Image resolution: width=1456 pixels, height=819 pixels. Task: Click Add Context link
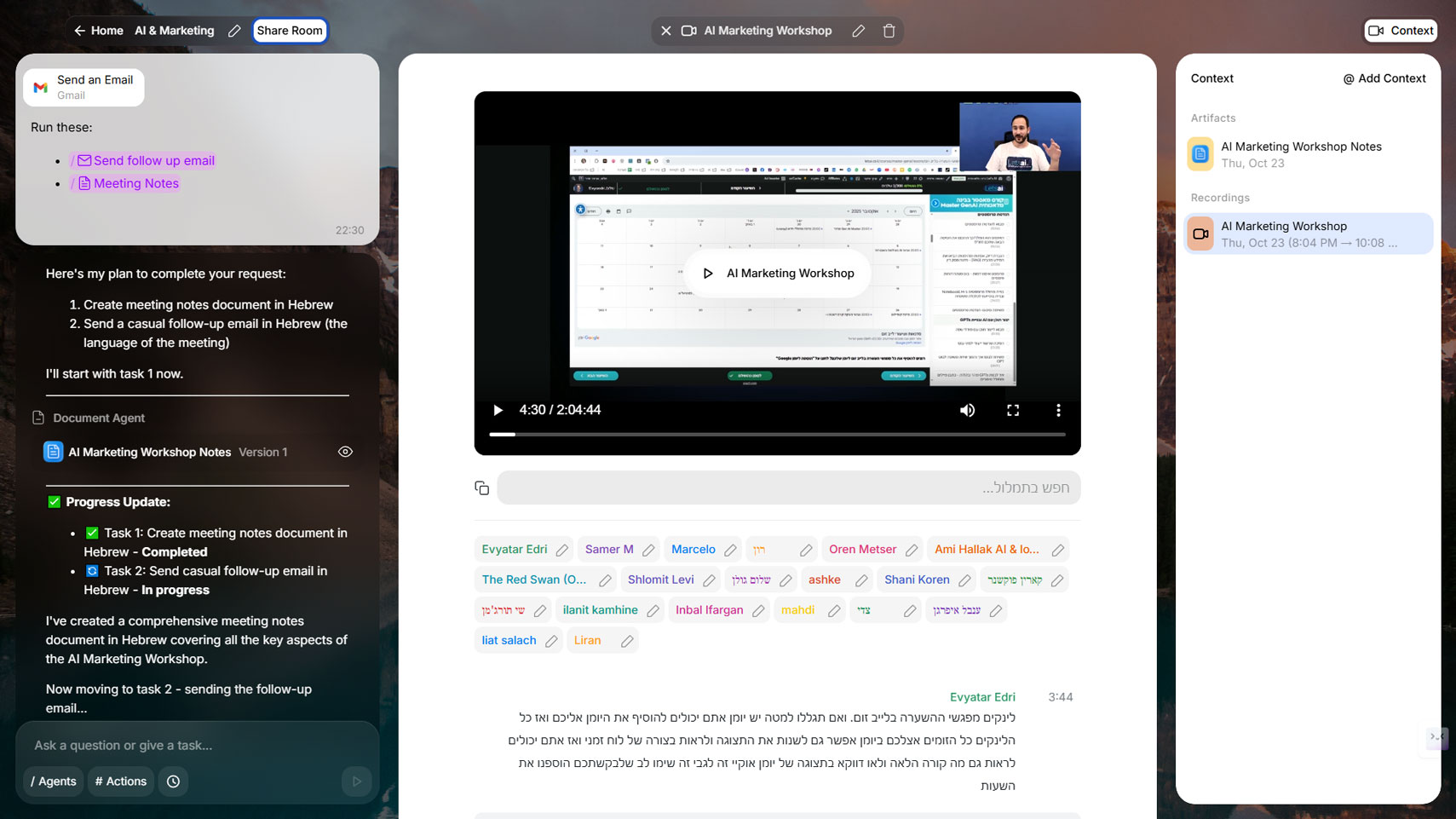tap(1384, 78)
